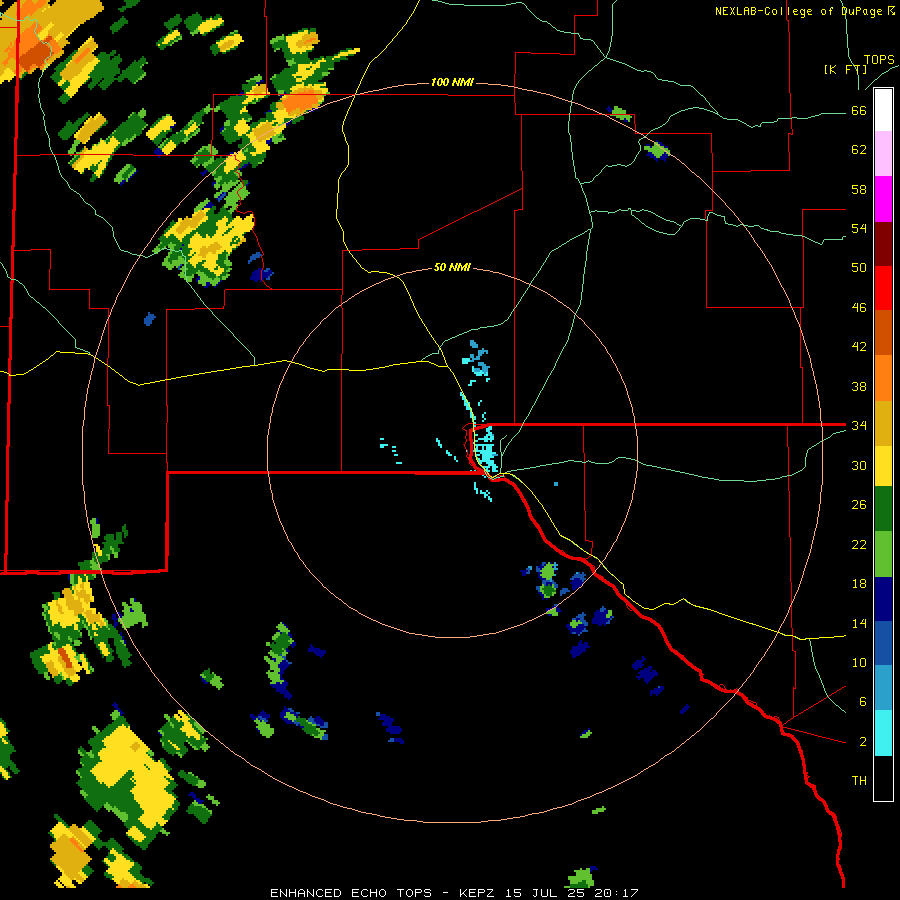Image resolution: width=900 pixels, height=900 pixels.
Task: Click the dark orange 42-46K ft legend swatch
Action: (883, 333)
